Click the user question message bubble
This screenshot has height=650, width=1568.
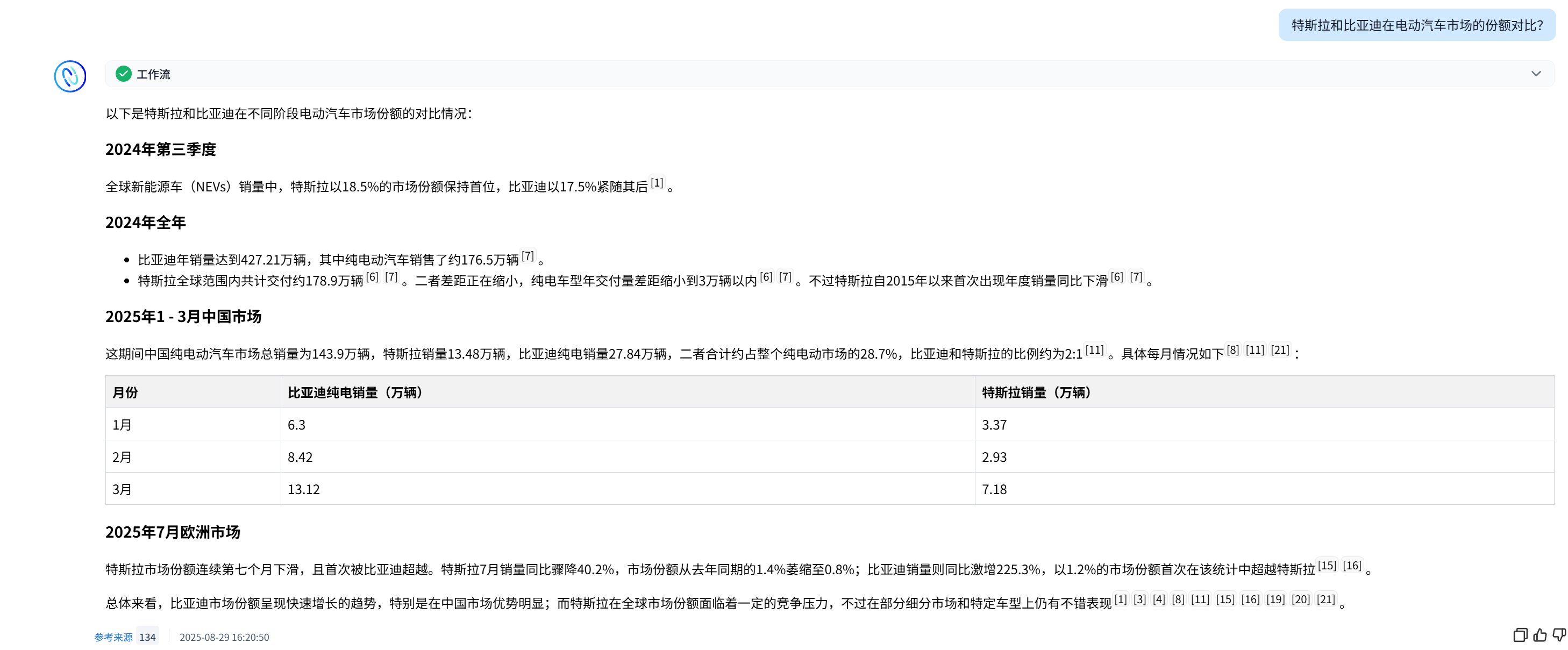pos(1416,25)
